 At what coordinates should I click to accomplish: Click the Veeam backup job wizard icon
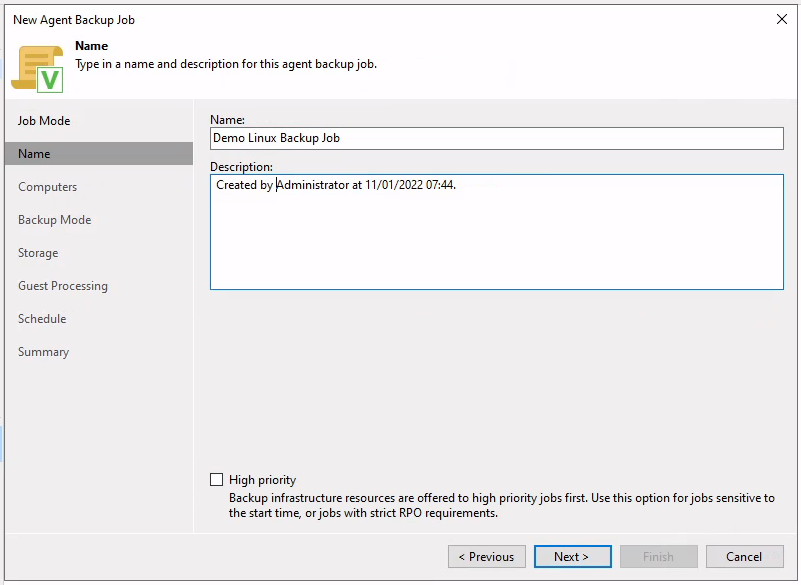pos(38,68)
